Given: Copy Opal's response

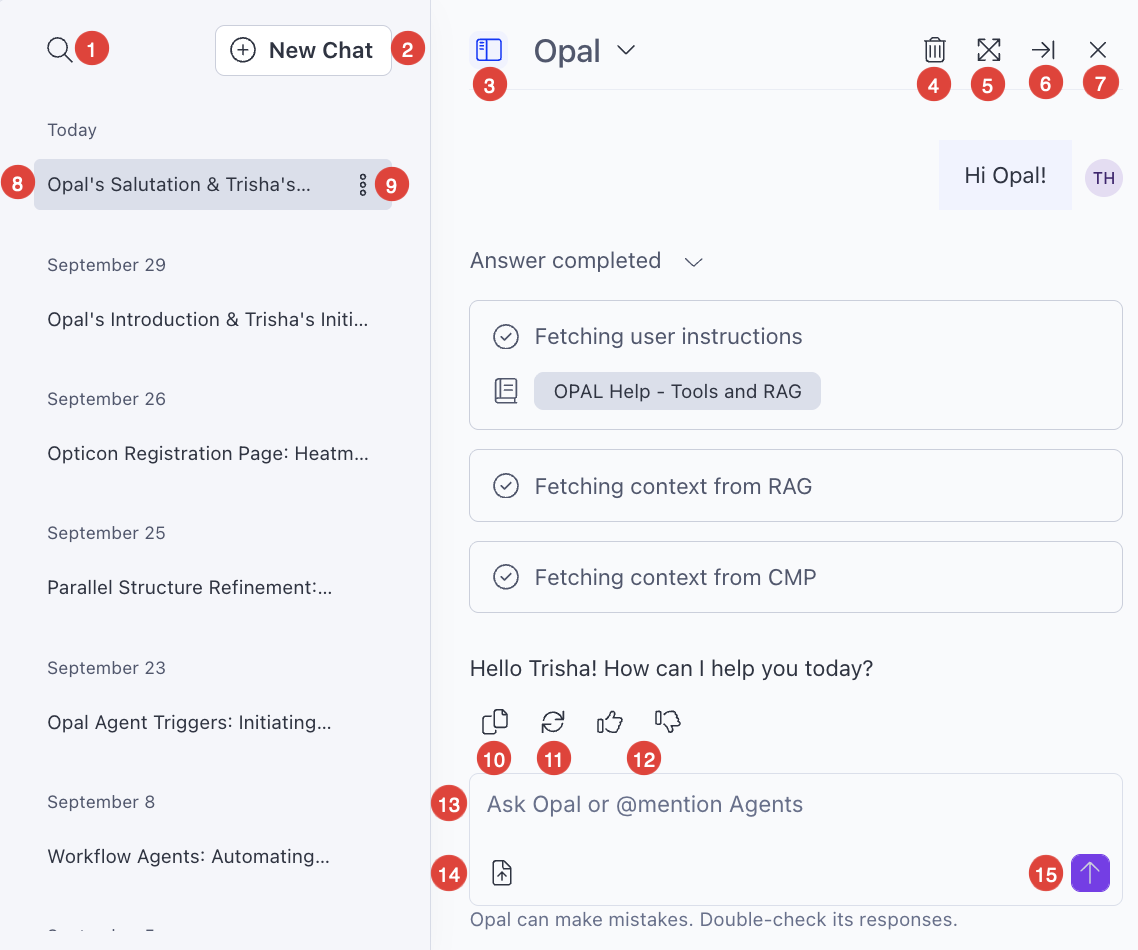Looking at the screenshot, I should [x=494, y=721].
